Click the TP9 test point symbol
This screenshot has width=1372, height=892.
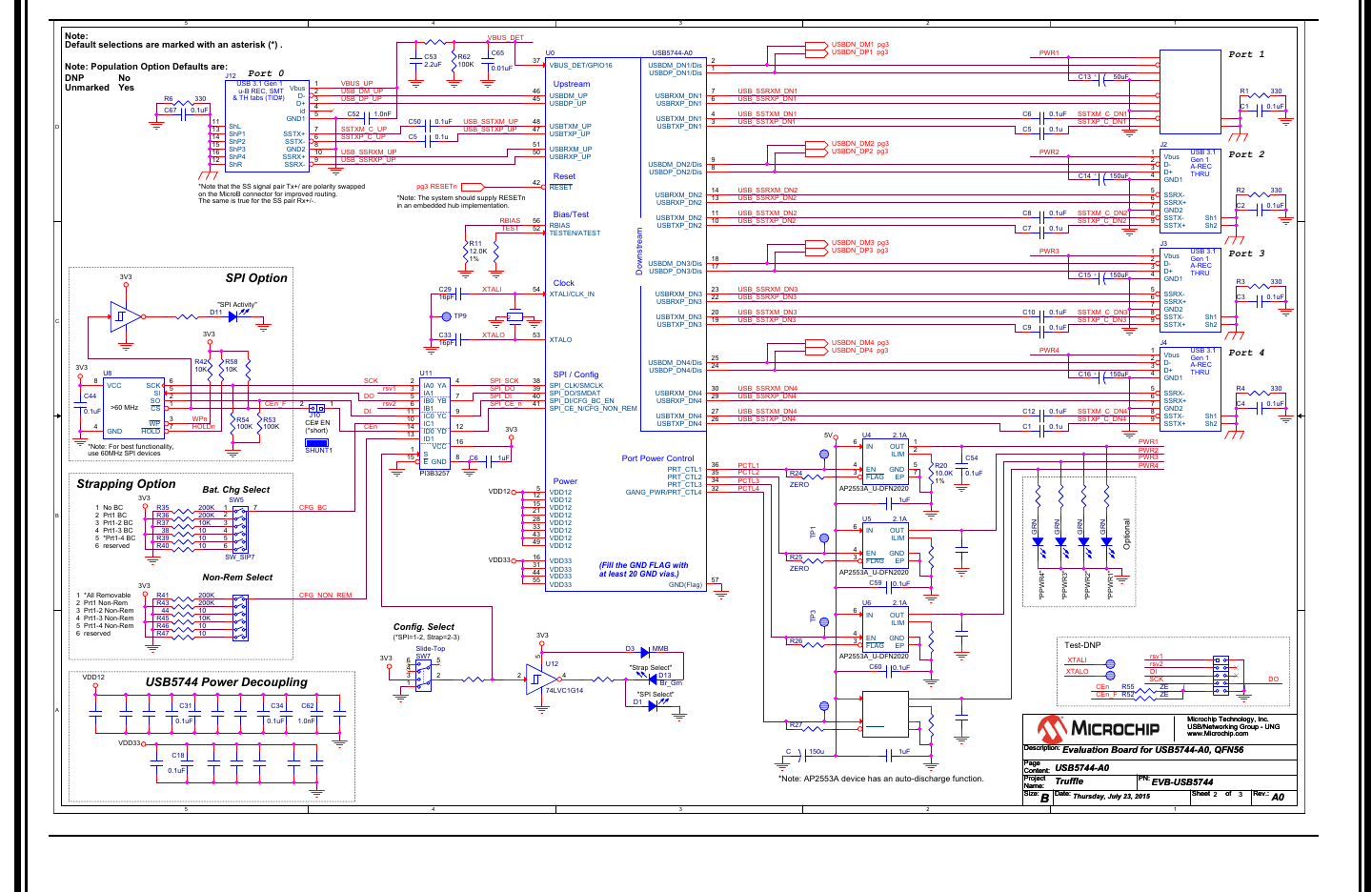(x=446, y=316)
